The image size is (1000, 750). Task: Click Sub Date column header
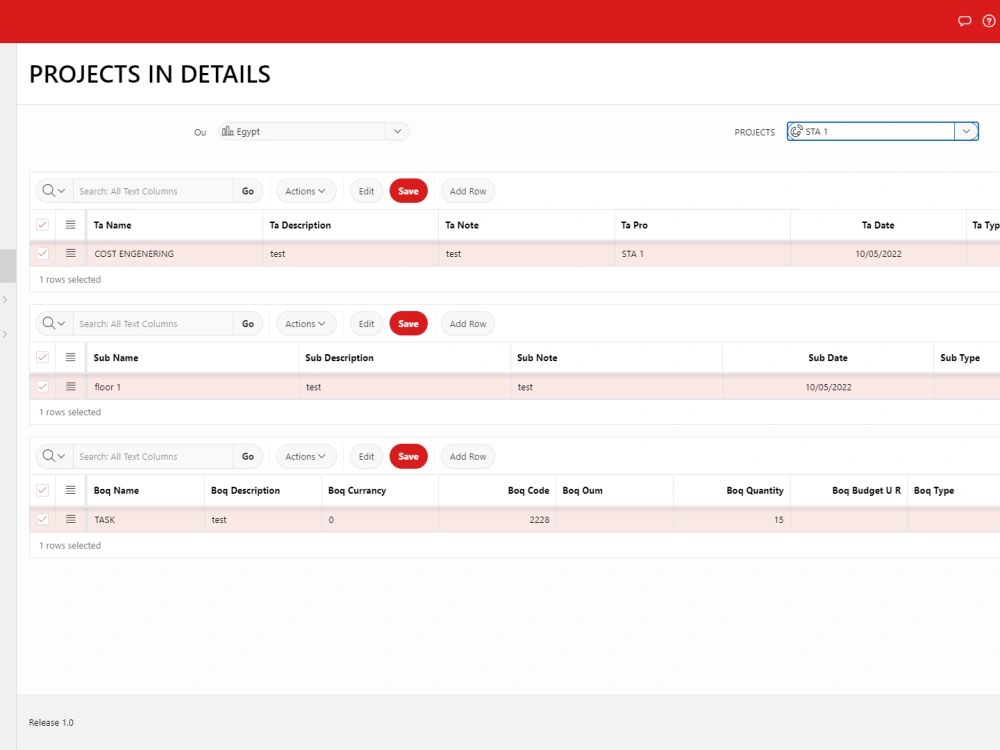pyautogui.click(x=828, y=358)
